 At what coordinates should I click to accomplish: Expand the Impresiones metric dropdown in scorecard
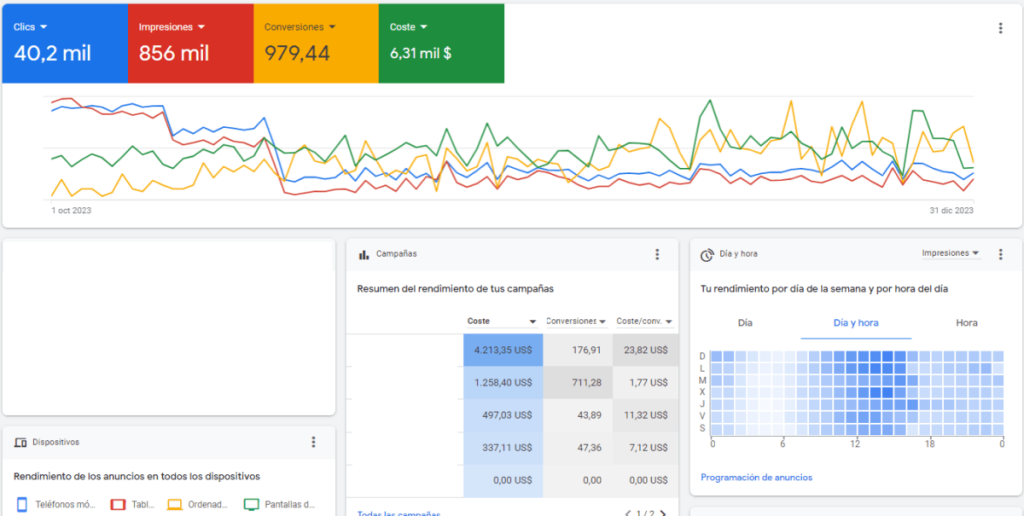click(201, 27)
